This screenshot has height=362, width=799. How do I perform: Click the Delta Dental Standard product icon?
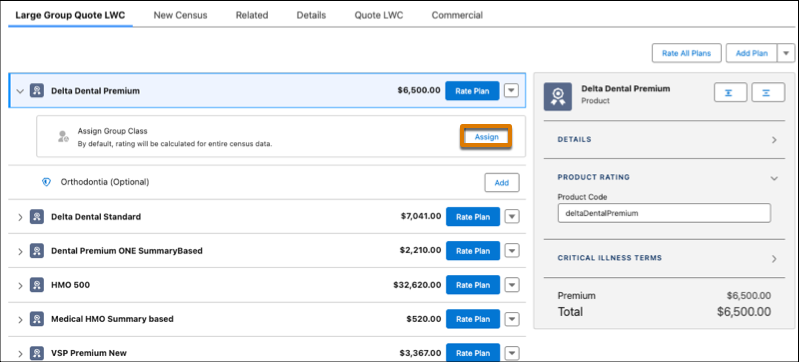37,217
